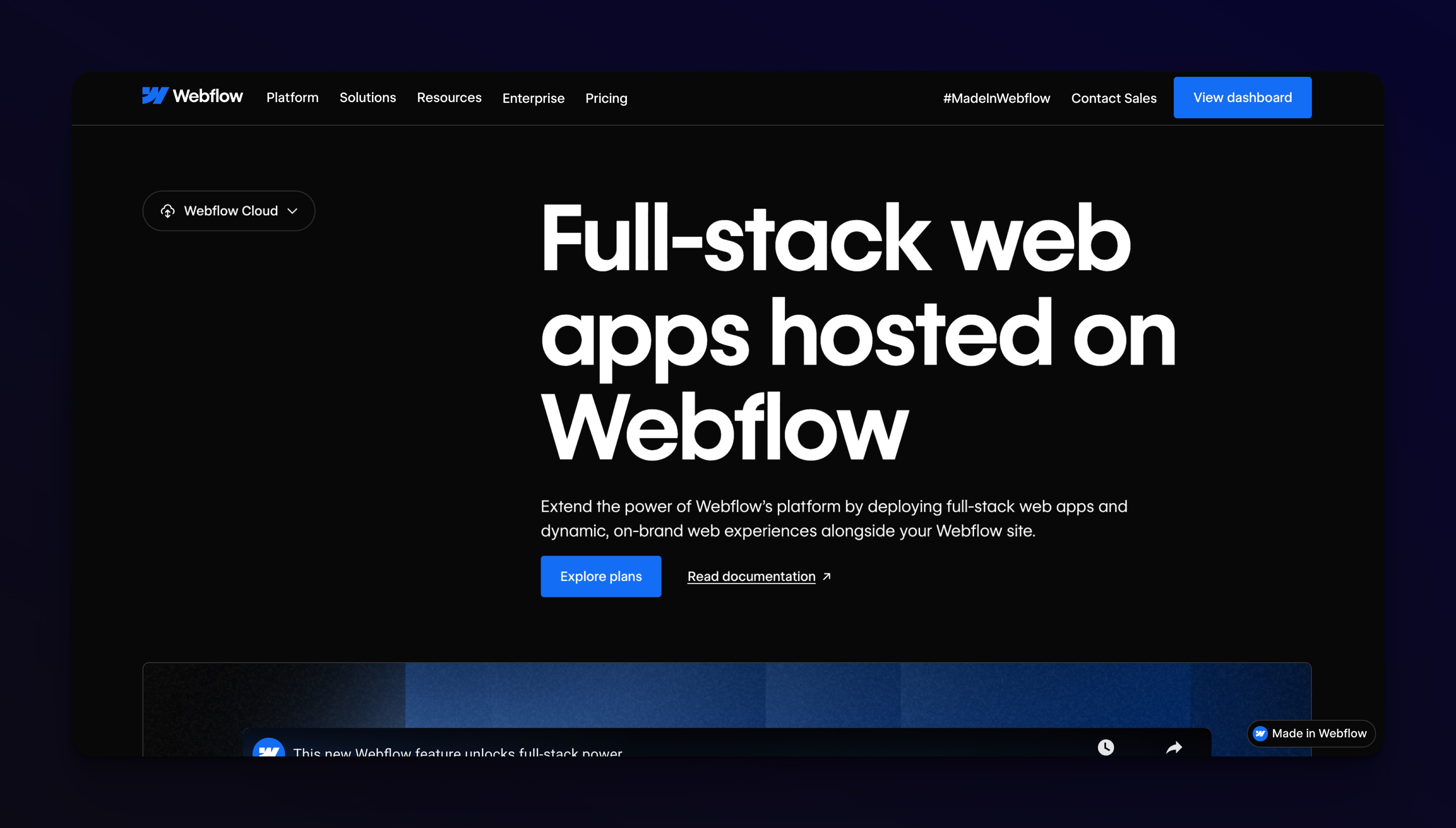
Task: Open the Platform dropdown menu
Action: point(292,98)
